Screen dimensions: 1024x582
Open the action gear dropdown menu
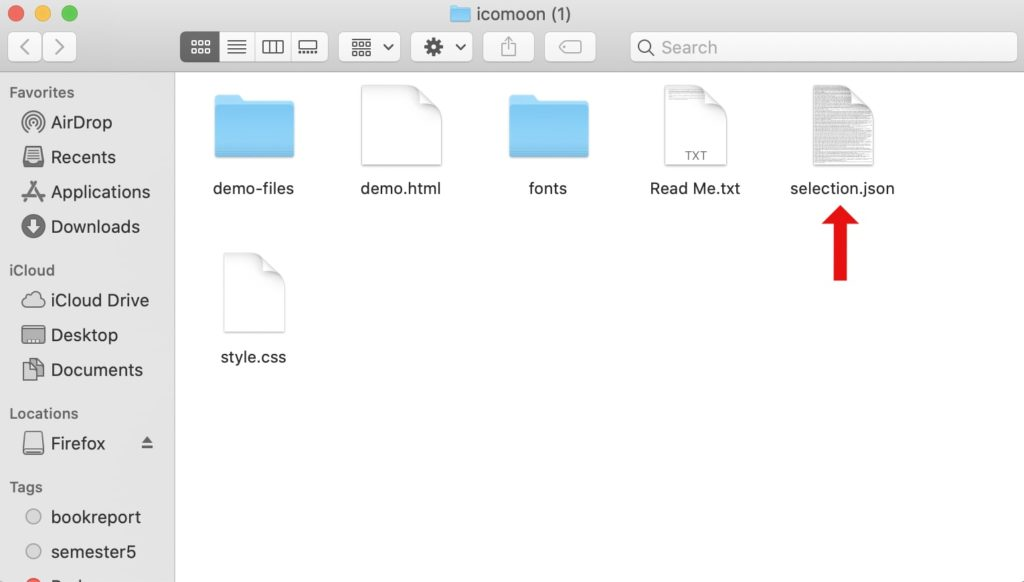click(441, 46)
